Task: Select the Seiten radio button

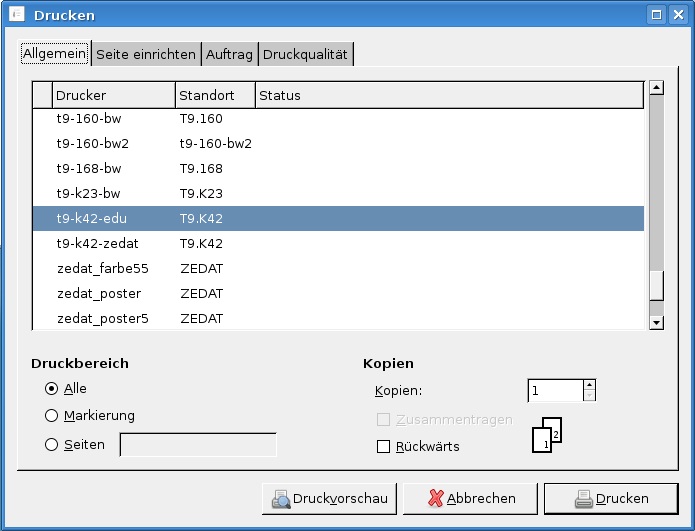Action: pyautogui.click(x=52, y=445)
